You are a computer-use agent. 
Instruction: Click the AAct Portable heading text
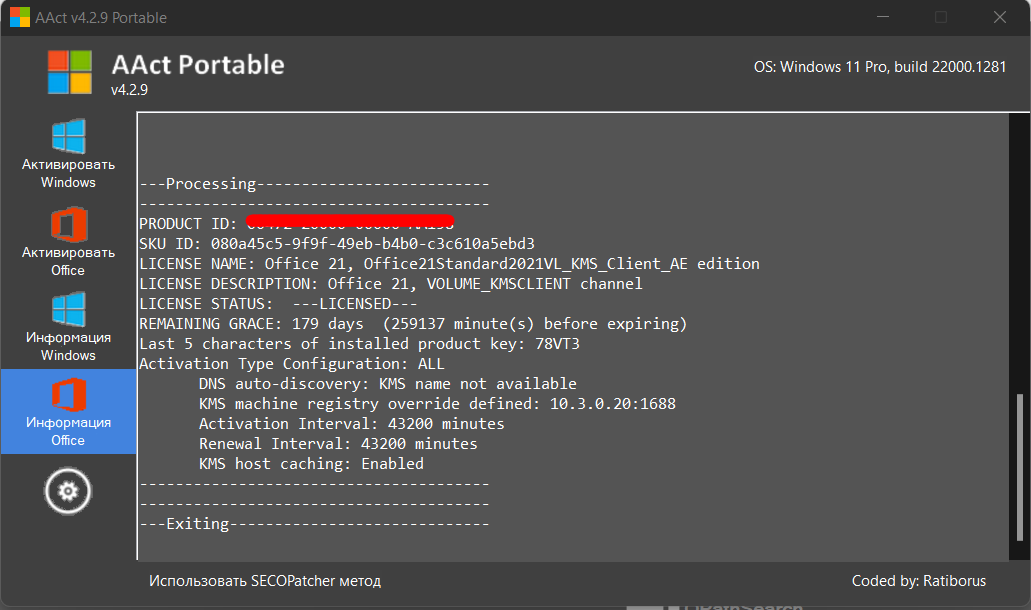[x=198, y=64]
